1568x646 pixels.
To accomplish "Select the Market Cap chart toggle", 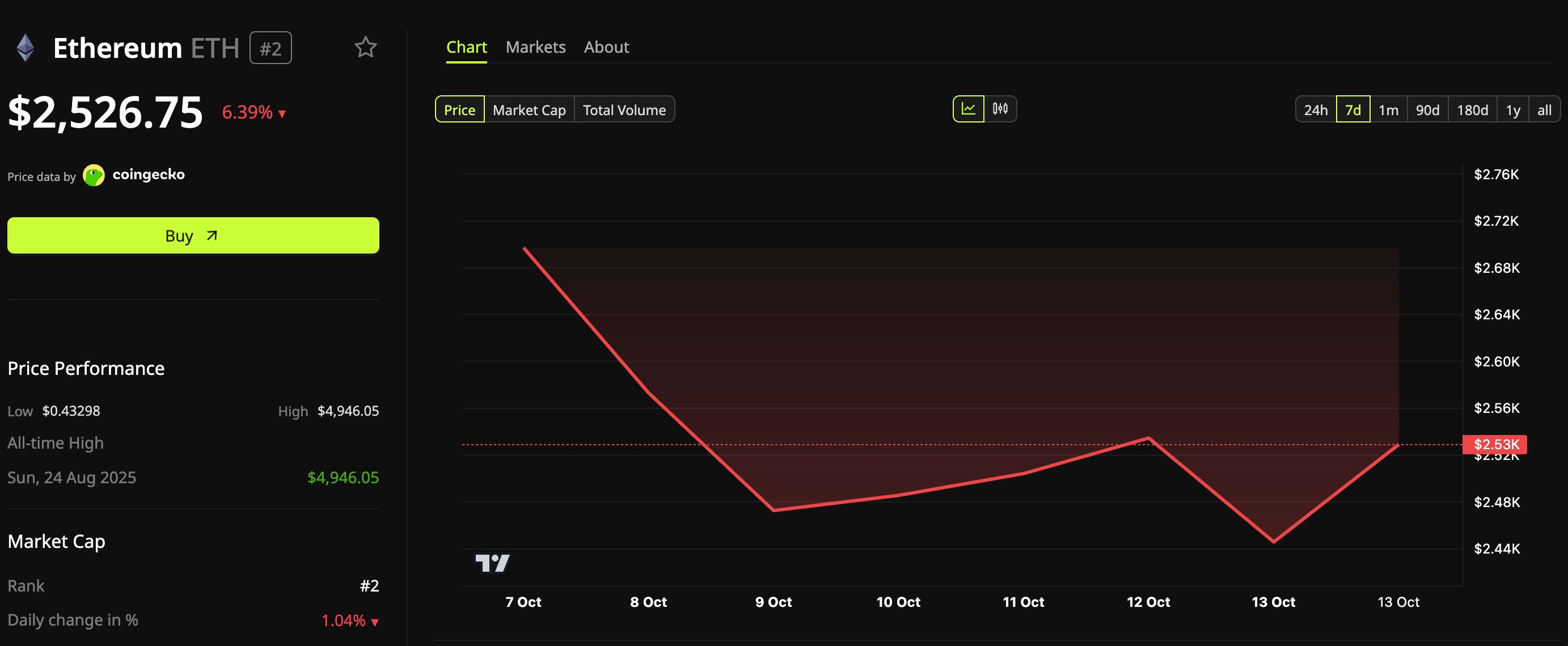I will 529,109.
